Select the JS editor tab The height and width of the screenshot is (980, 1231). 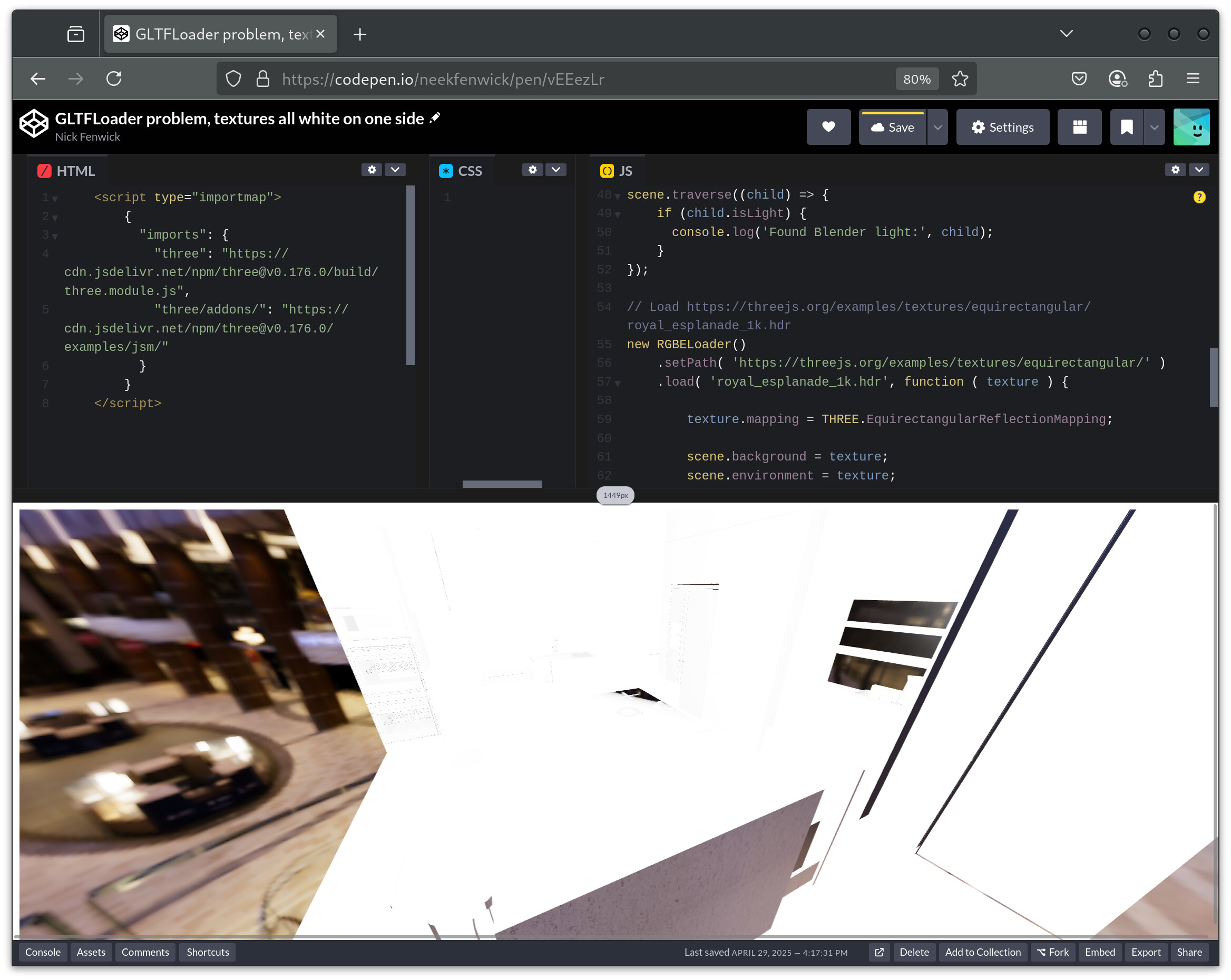(617, 171)
